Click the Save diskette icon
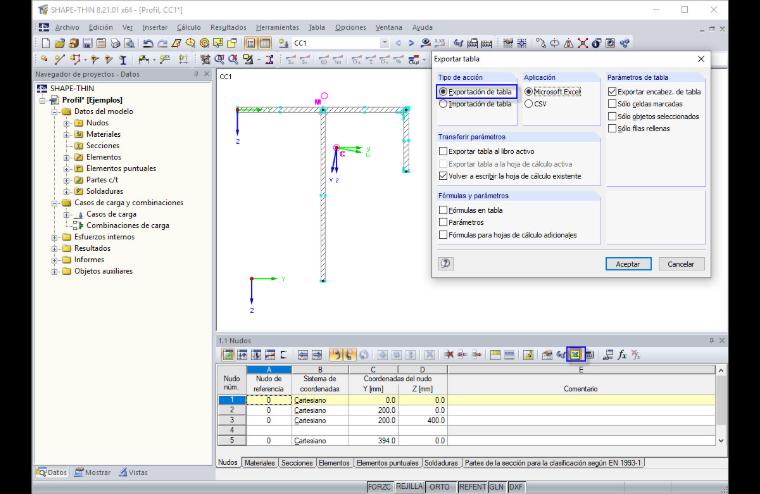 [87, 43]
